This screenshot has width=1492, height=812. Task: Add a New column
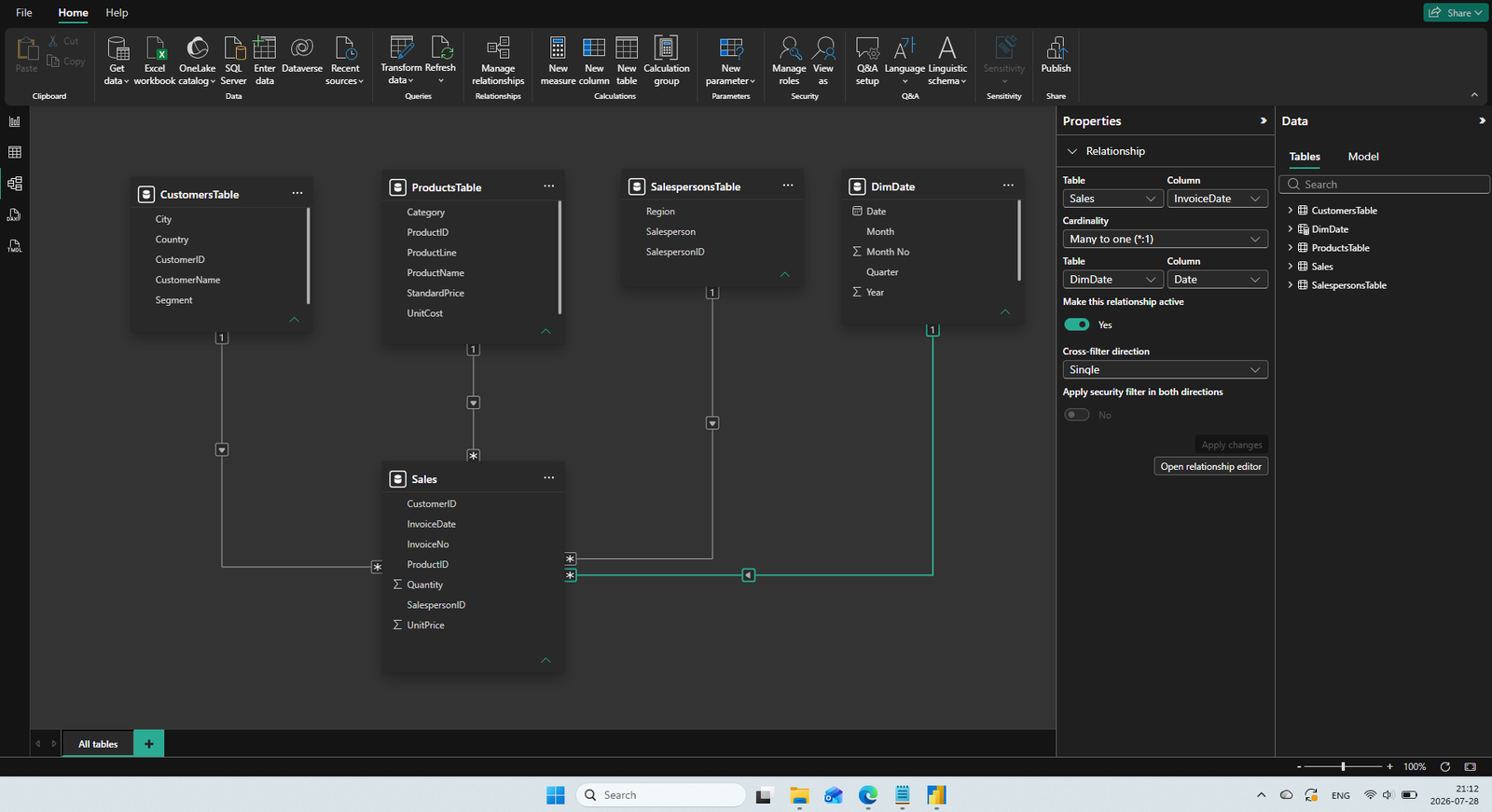pyautogui.click(x=594, y=62)
